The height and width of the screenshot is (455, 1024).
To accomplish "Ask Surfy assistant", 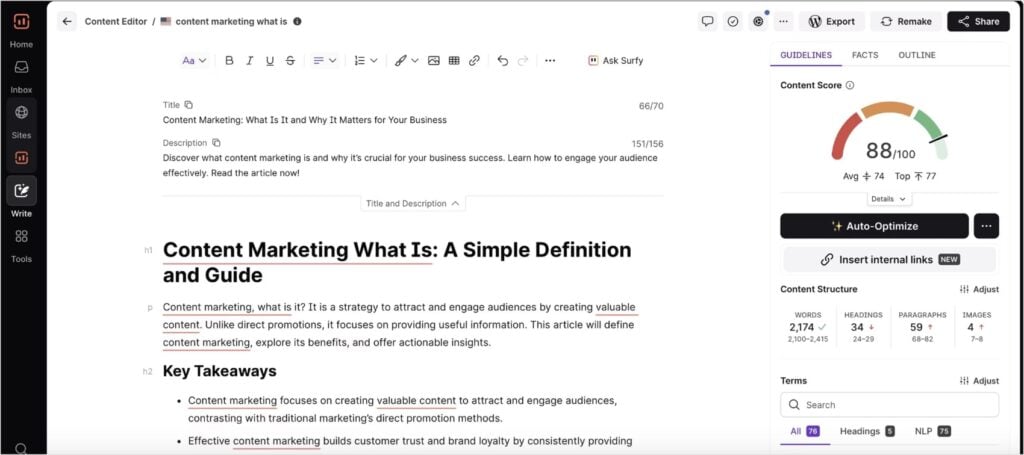I will point(615,61).
